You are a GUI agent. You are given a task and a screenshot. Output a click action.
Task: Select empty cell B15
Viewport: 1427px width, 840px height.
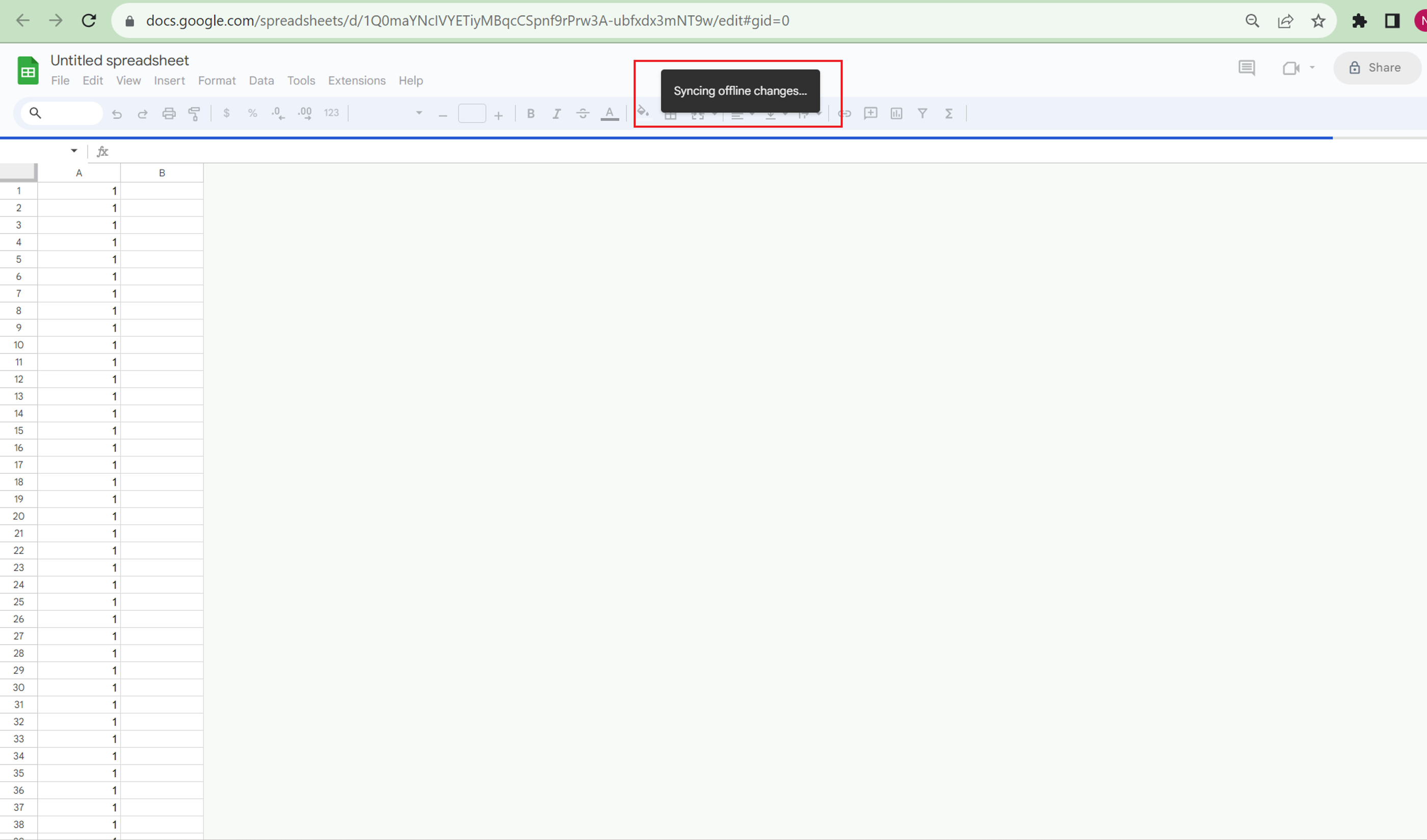click(162, 431)
